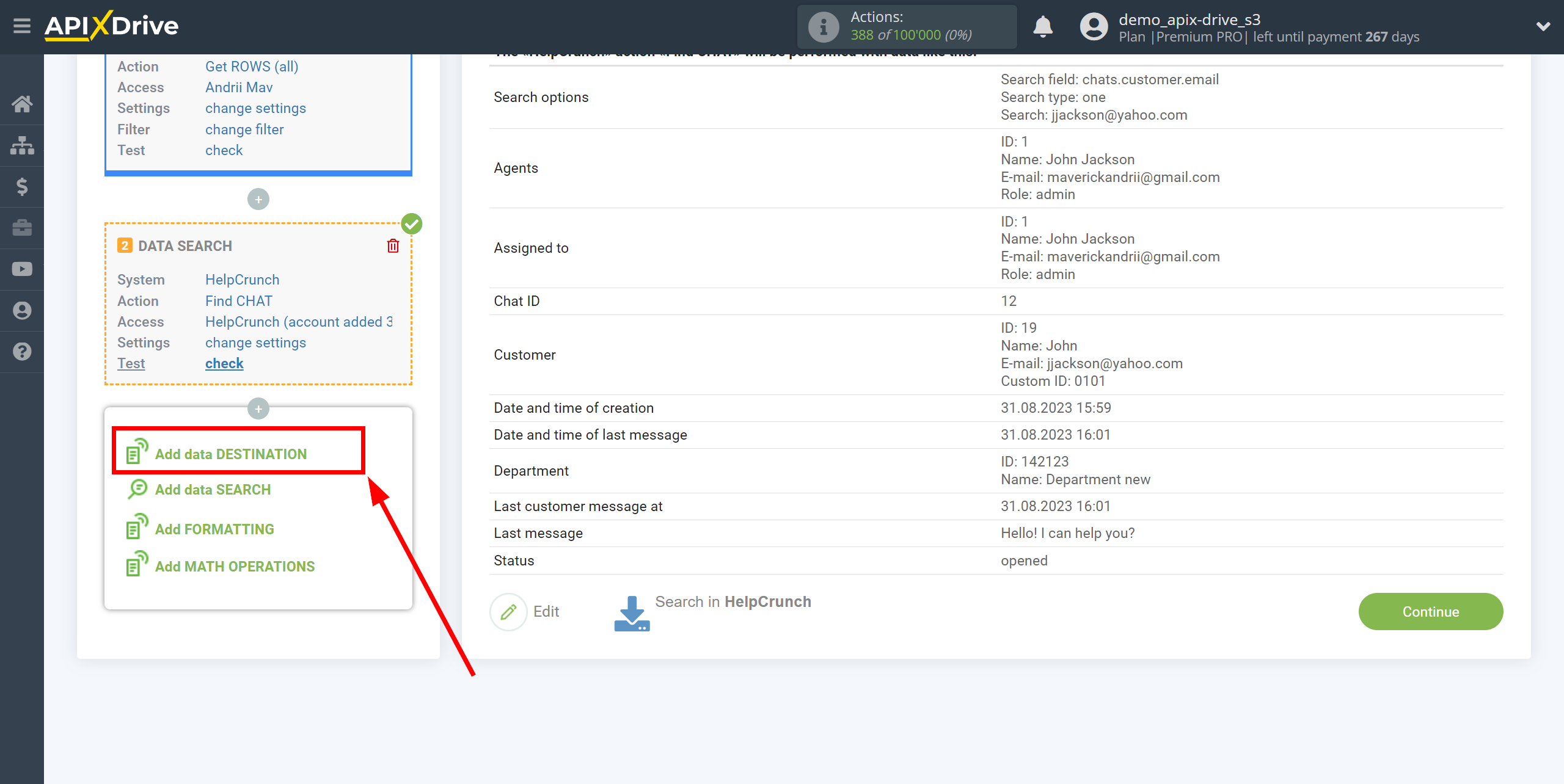Viewport: 1564px width, 784px height.
Task: Click Search in HelpCrunch
Action: pyautogui.click(x=733, y=602)
